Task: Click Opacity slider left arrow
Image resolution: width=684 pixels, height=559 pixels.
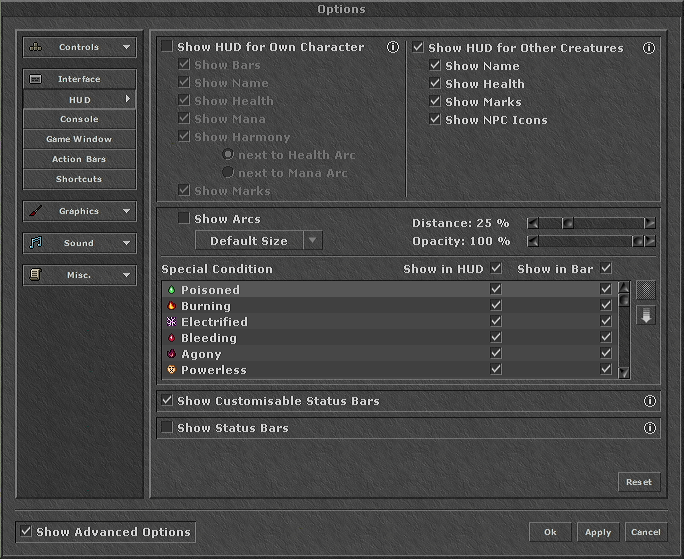Action: tap(533, 241)
